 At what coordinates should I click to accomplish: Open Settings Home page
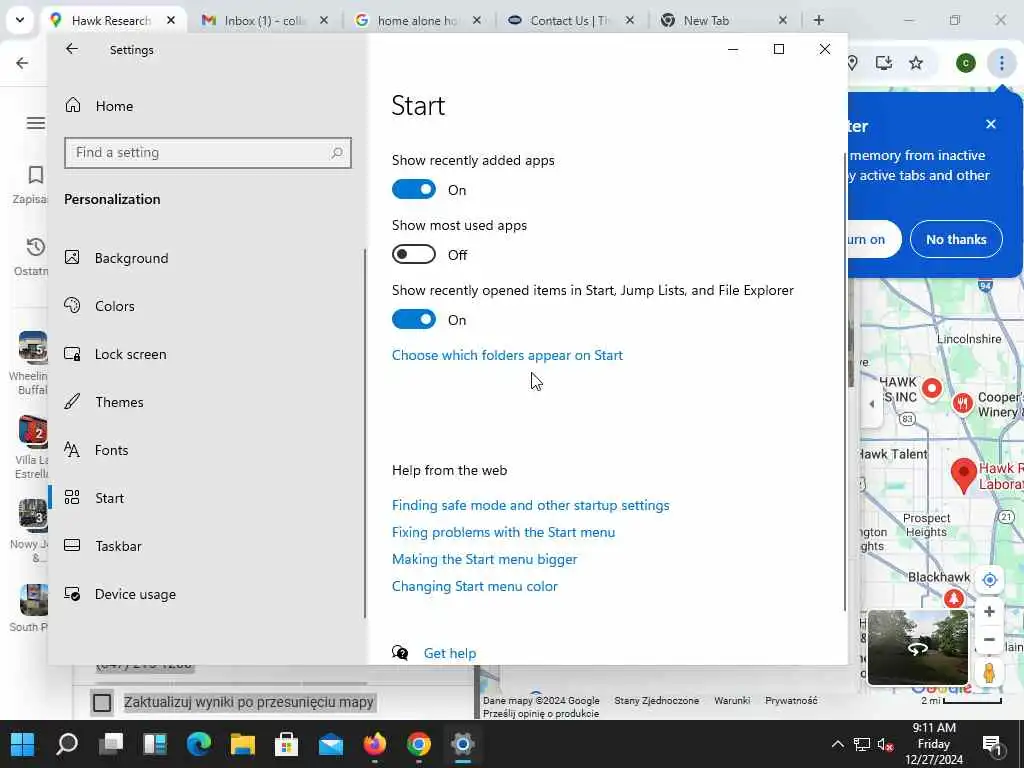pyautogui.click(x=99, y=106)
